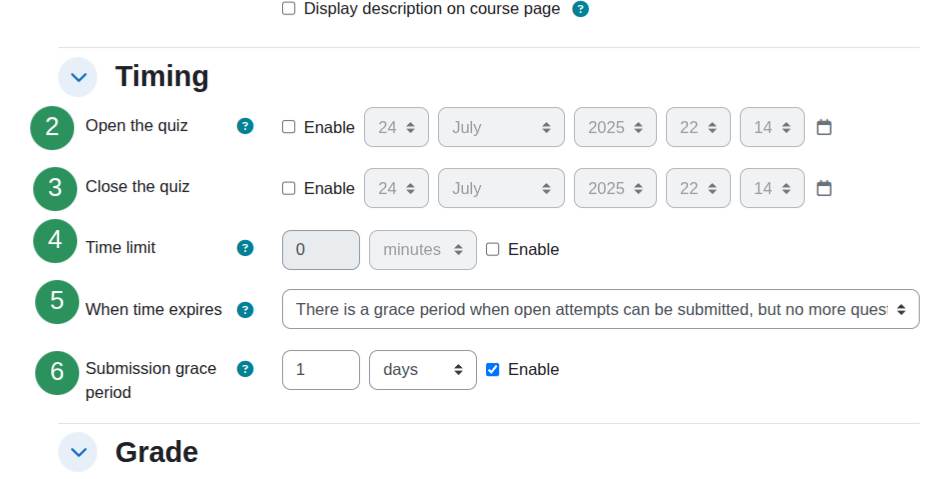The height and width of the screenshot is (479, 946).
Task: Tick Display description on course page checkbox
Action: (x=289, y=8)
